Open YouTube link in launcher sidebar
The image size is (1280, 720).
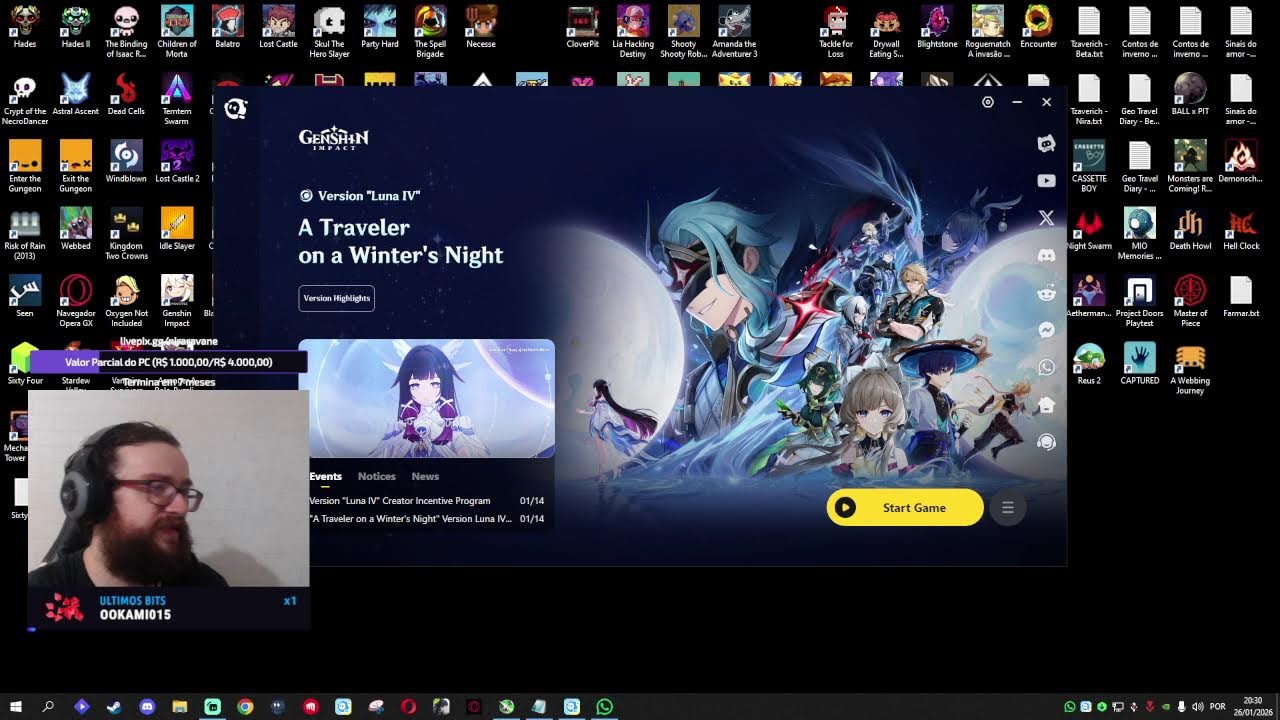pyautogui.click(x=1046, y=181)
